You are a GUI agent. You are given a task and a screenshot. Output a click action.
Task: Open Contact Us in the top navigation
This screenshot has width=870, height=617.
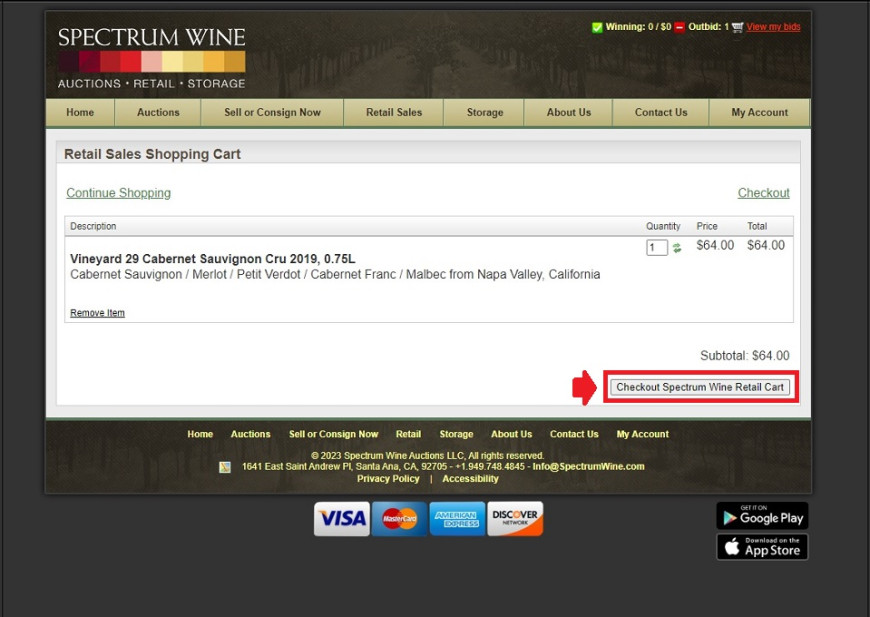pos(661,112)
